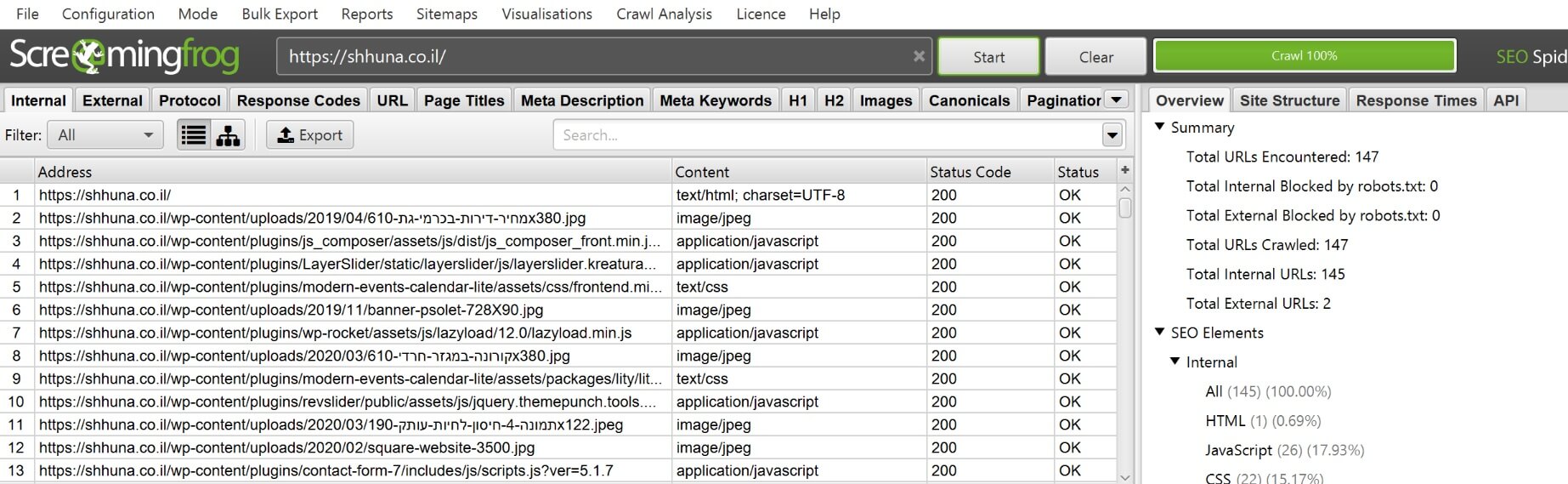Image resolution: width=1568 pixels, height=484 pixels.
Task: Click 'Total URLs Encountered: 147' entry
Action: click(1282, 157)
